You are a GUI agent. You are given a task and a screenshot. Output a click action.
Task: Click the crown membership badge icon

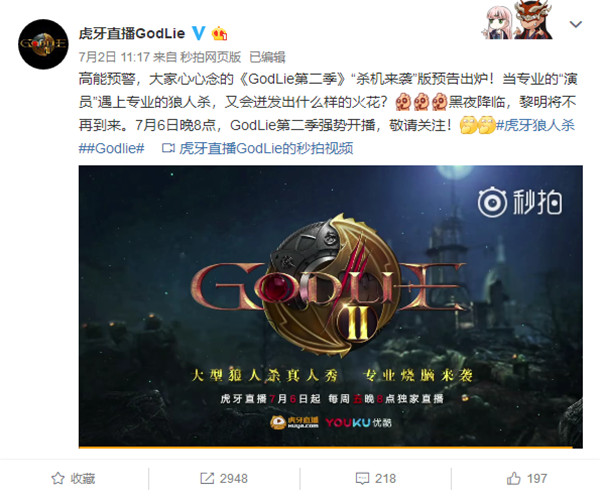coord(220,34)
